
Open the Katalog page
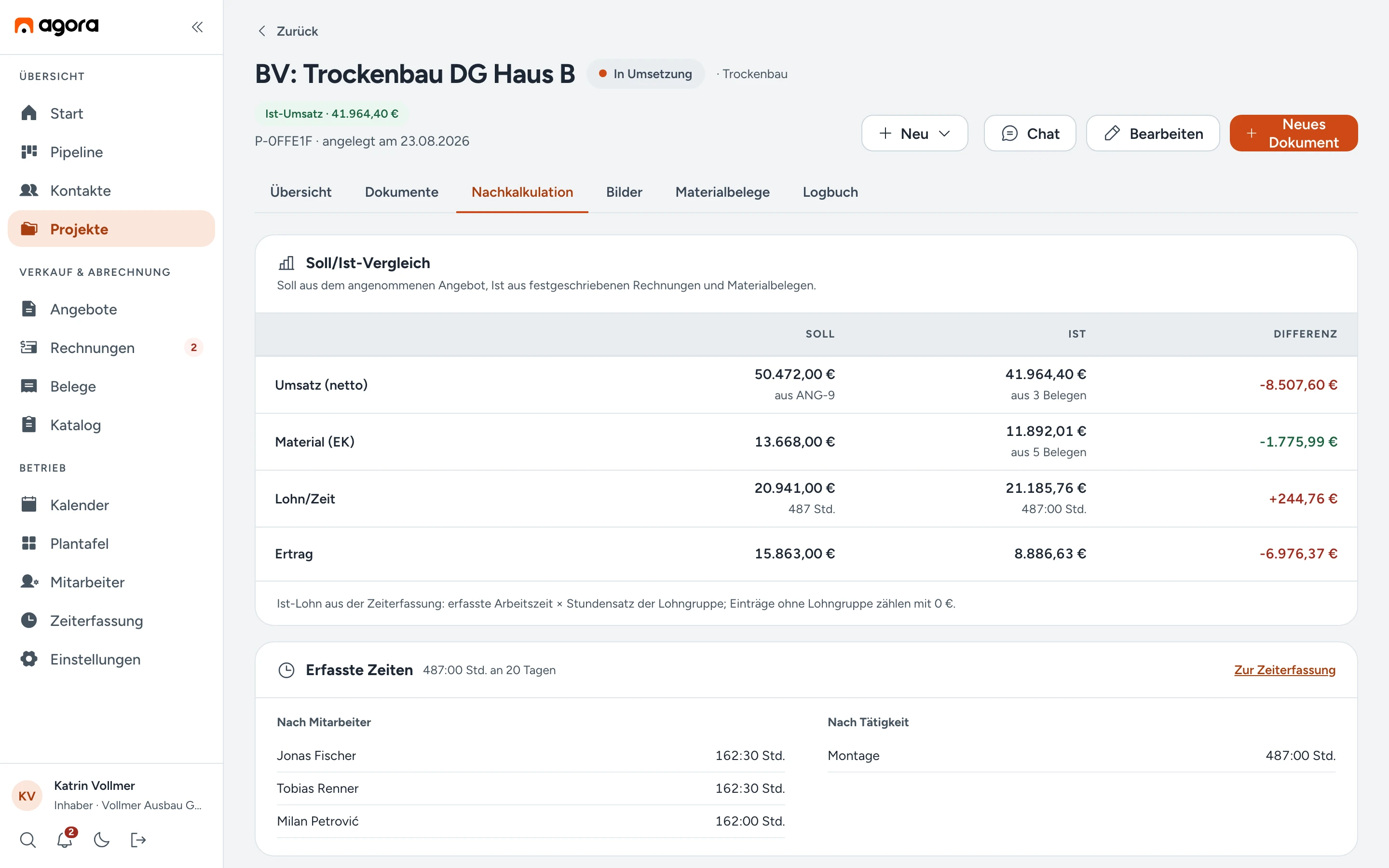pos(111,424)
